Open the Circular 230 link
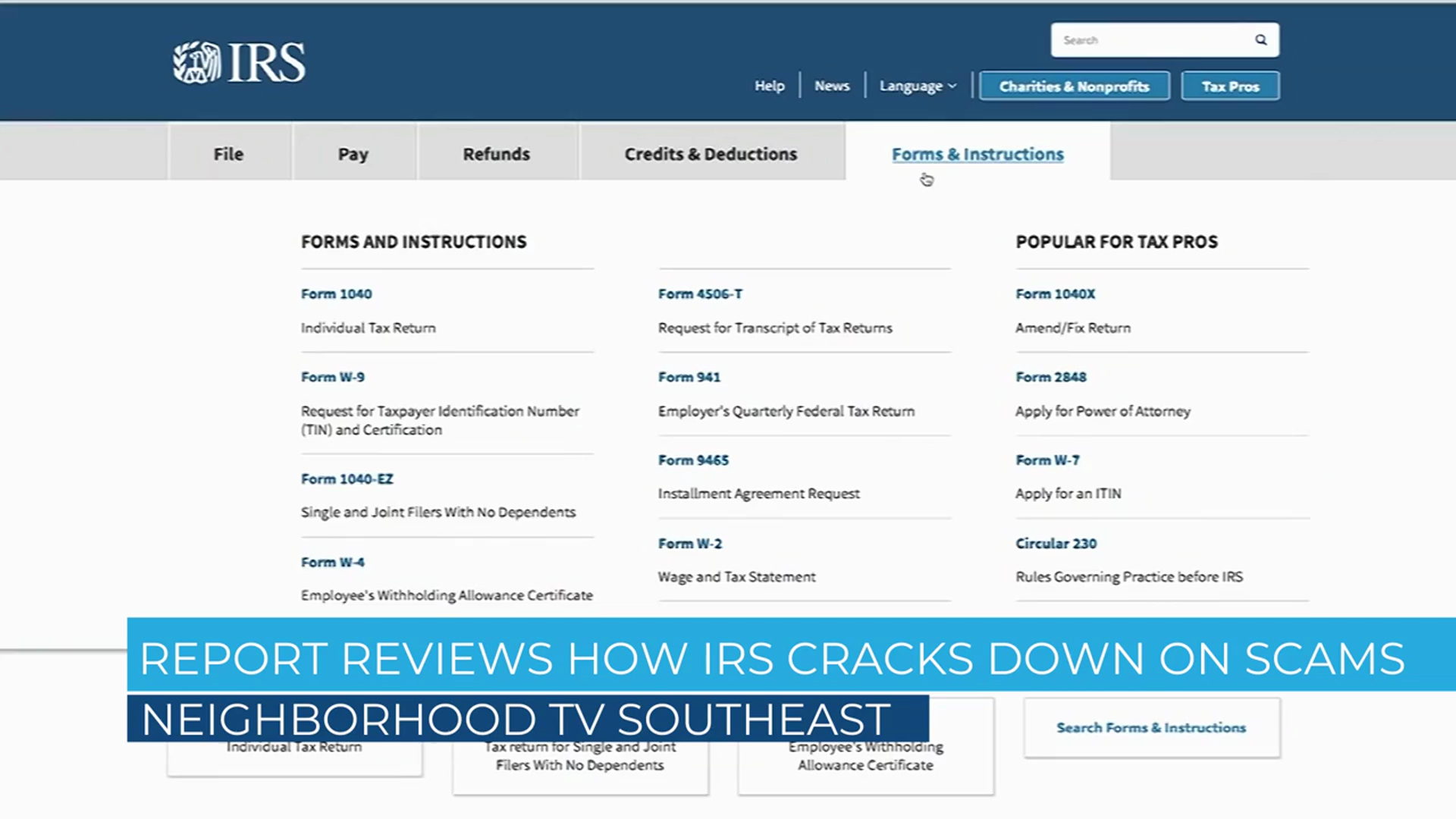1456x819 pixels. click(x=1056, y=544)
